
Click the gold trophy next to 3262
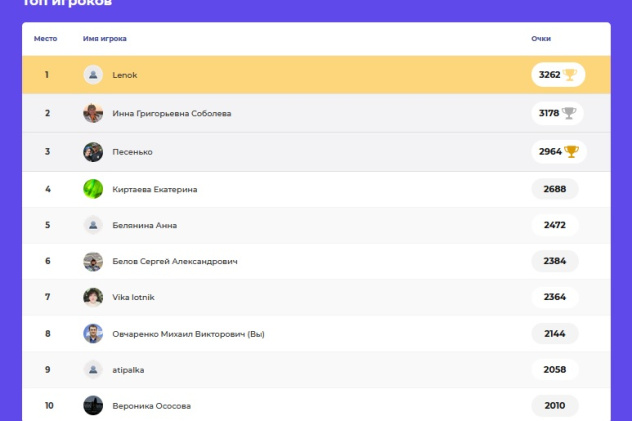point(571,75)
